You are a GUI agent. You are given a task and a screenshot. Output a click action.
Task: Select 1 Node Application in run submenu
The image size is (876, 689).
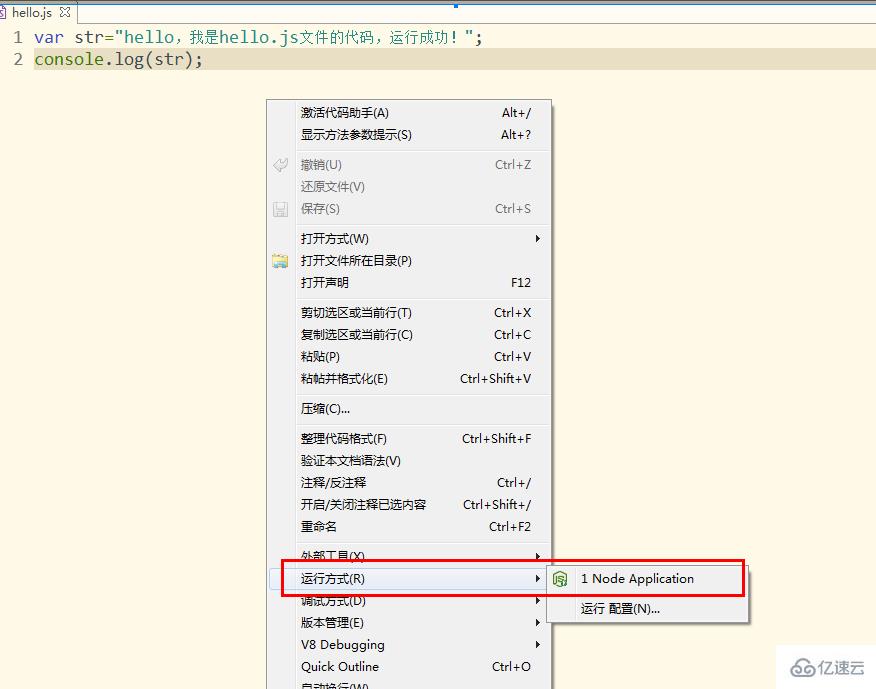pyautogui.click(x=637, y=578)
